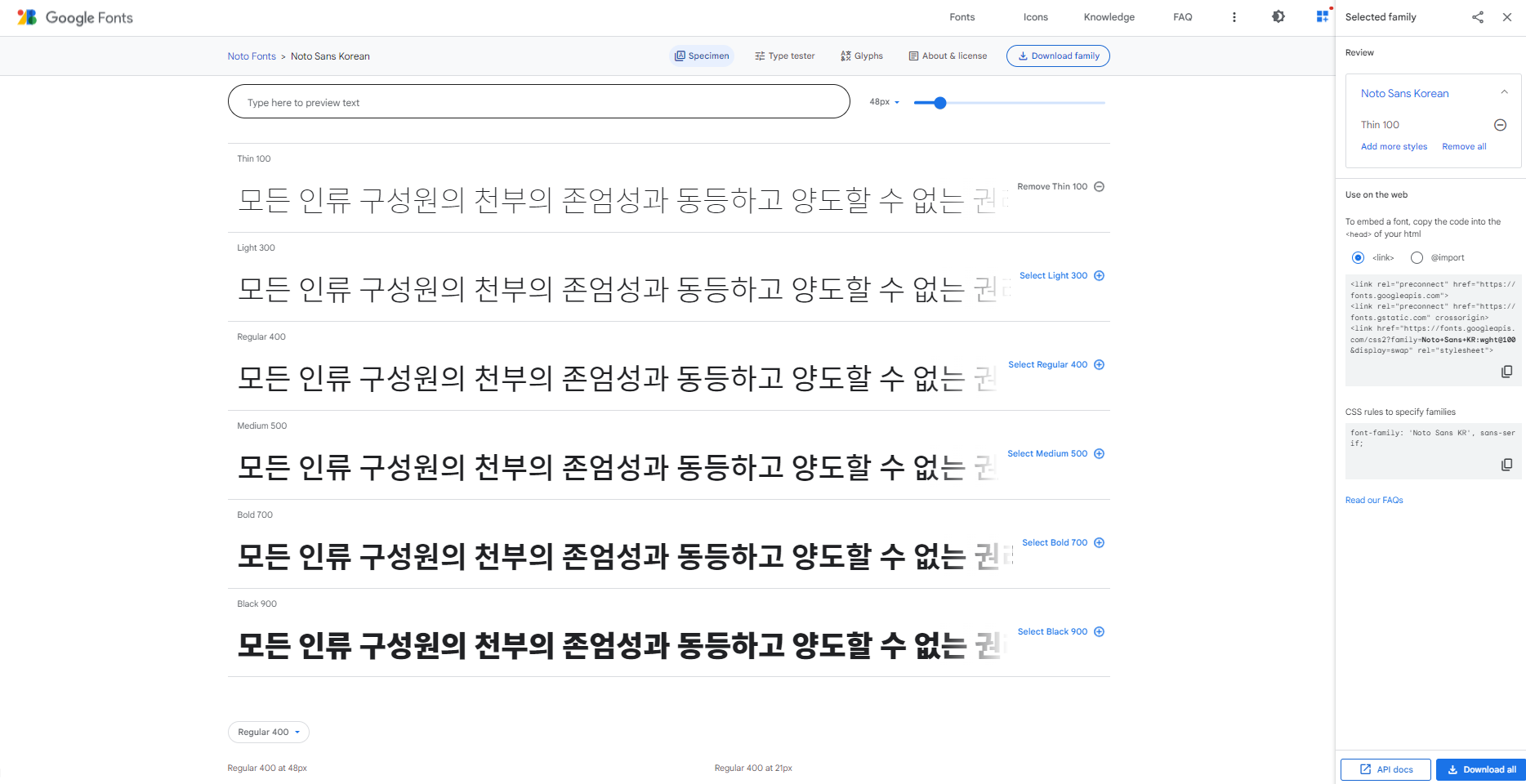This screenshot has height=784, width=1526.
Task: Click the Download family button
Action: pos(1058,56)
